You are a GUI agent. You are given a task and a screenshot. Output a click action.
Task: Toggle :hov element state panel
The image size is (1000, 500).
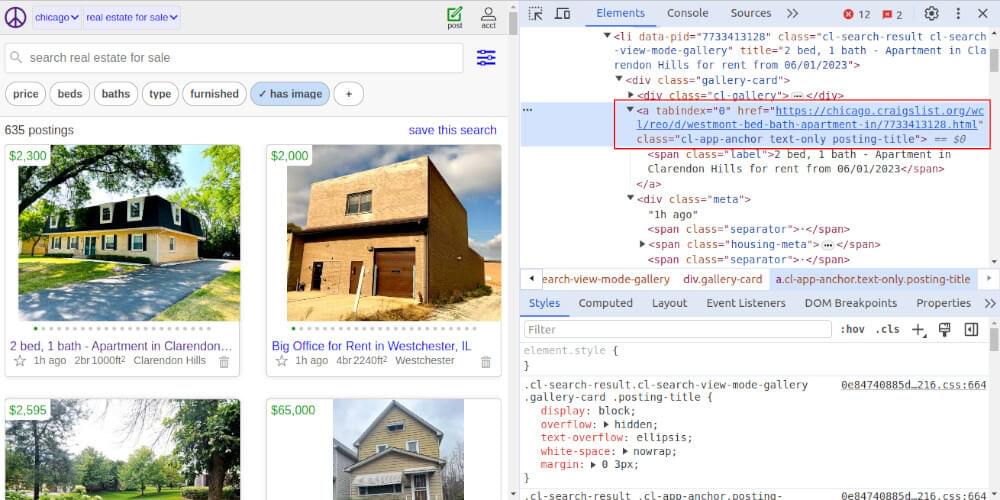[852, 330]
